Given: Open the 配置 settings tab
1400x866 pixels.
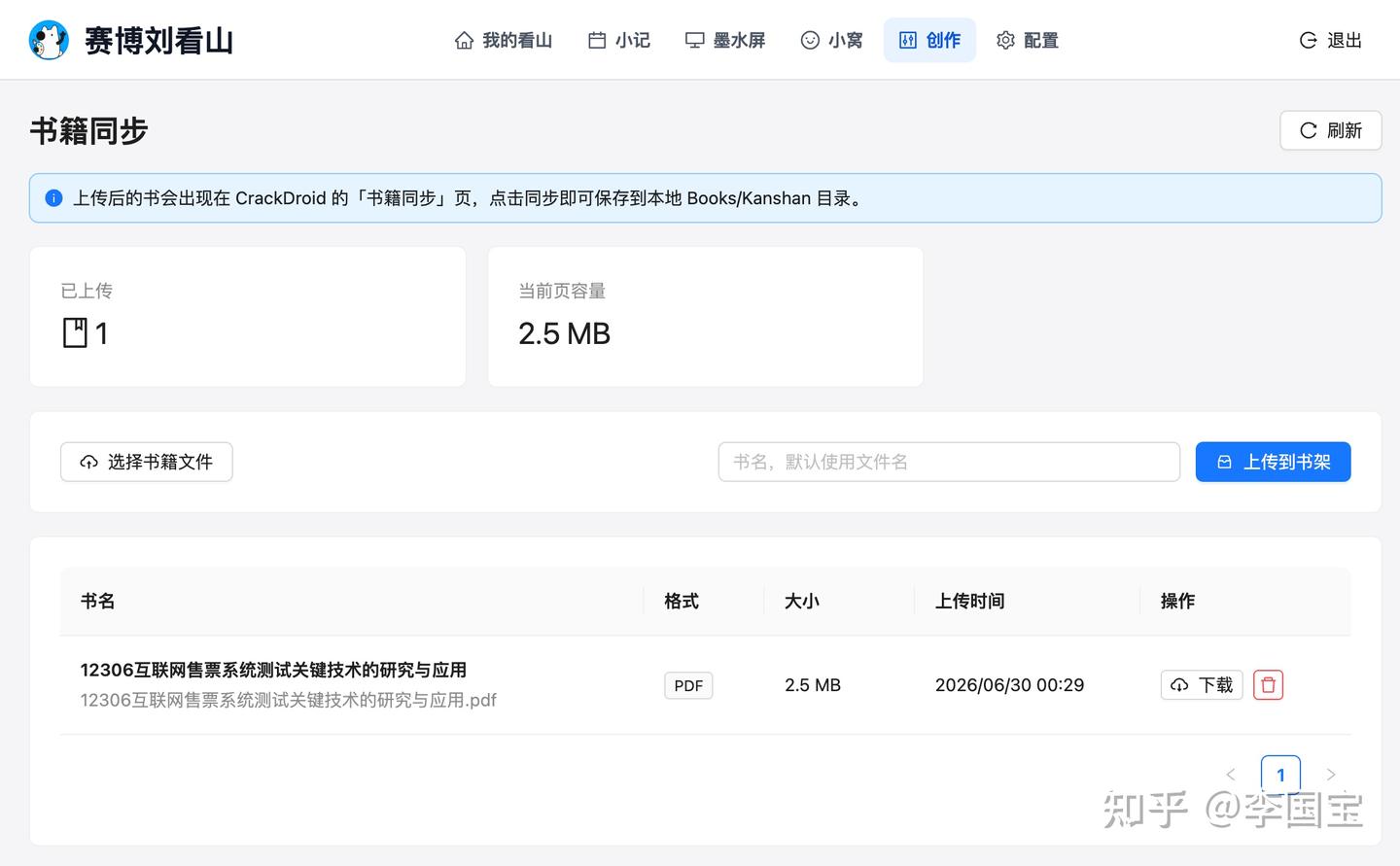Looking at the screenshot, I should [x=1028, y=40].
